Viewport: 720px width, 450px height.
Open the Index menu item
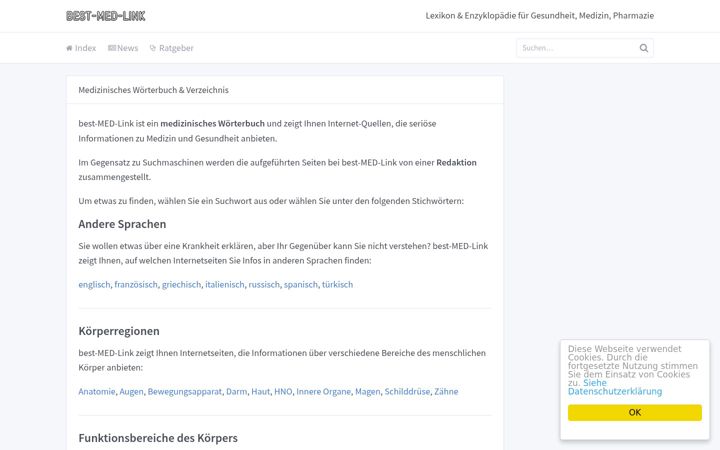coord(81,48)
